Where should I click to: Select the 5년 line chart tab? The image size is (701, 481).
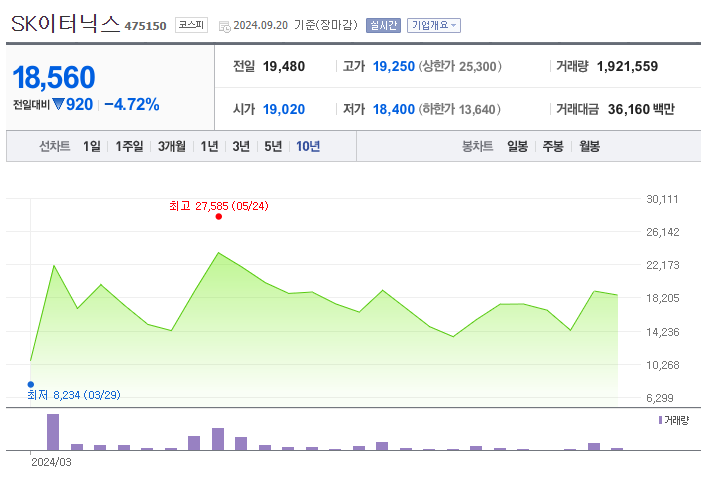(x=273, y=146)
